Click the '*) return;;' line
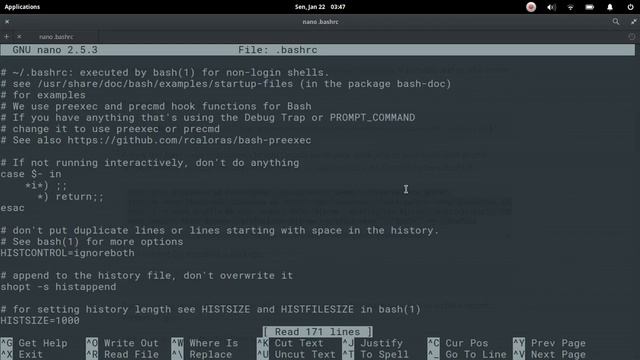 pos(71,197)
